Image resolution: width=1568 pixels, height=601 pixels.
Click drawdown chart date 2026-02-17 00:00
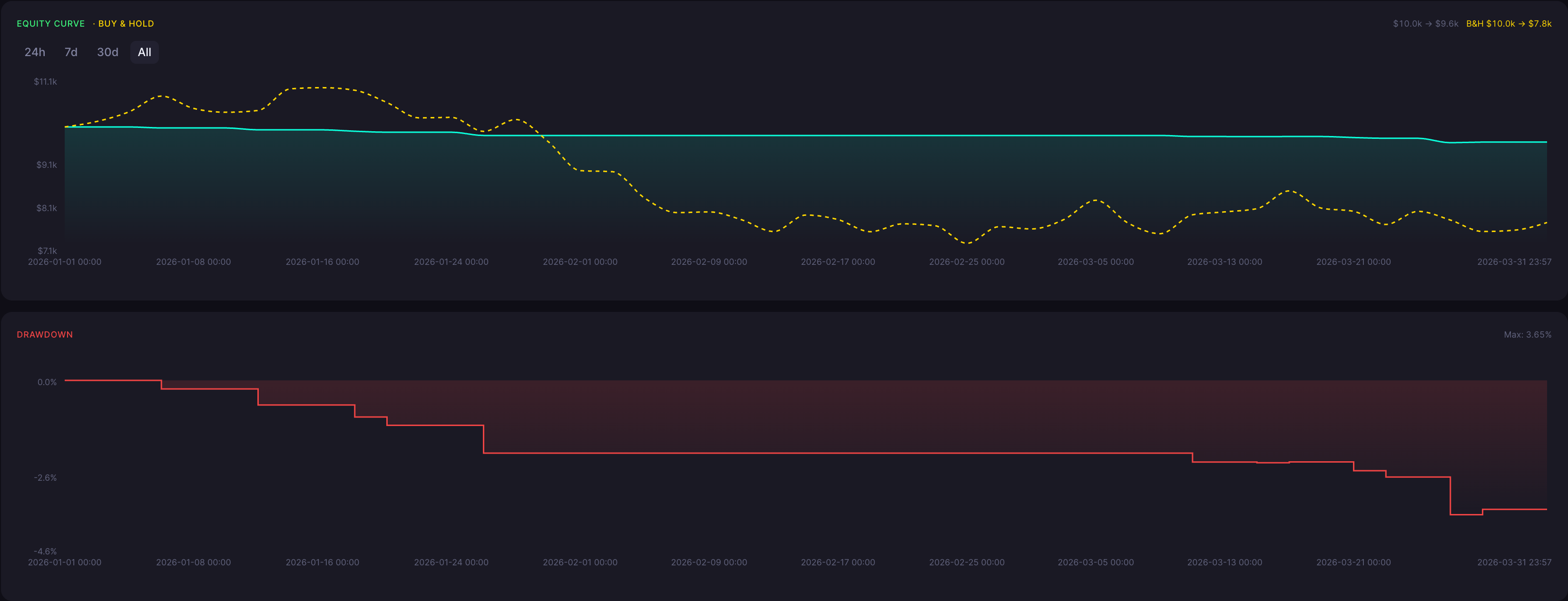[x=838, y=562]
